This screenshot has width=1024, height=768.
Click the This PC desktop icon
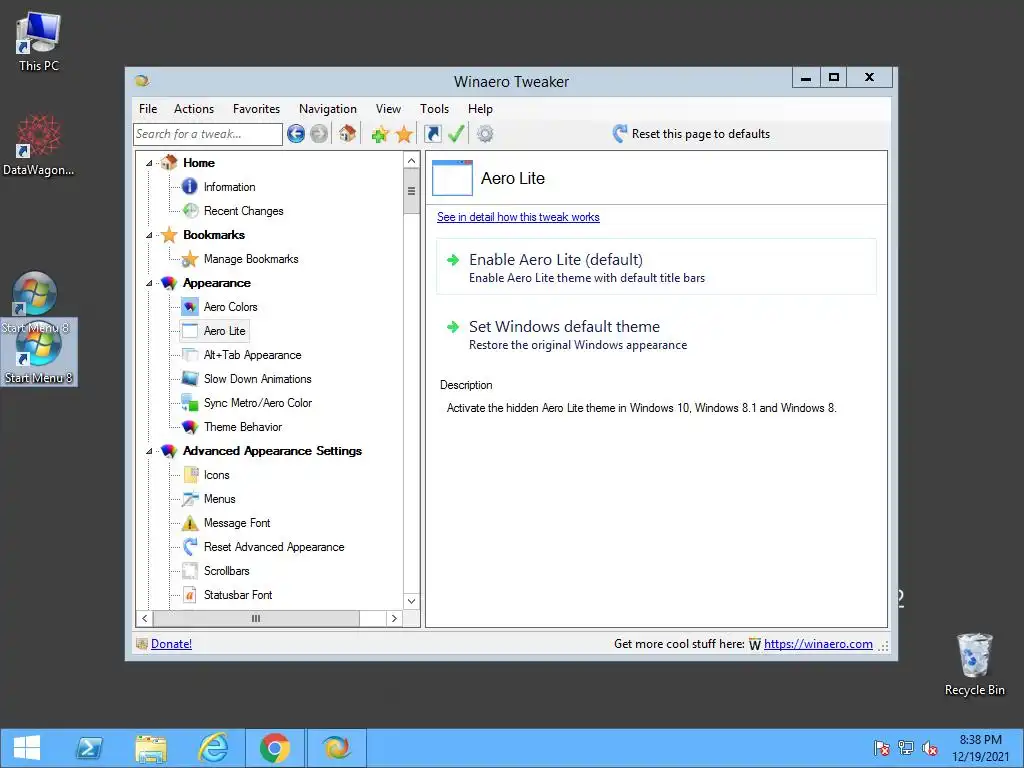39,41
